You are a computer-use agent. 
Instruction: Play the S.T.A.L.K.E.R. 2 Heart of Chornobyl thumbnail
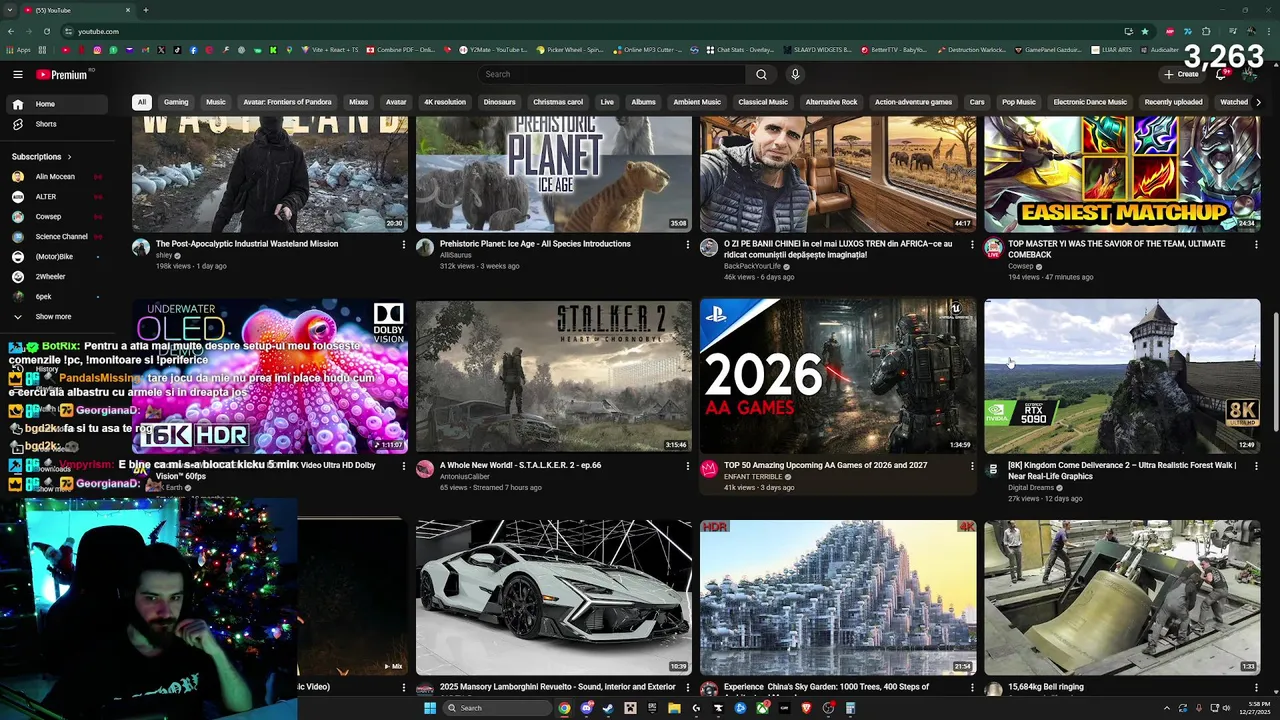click(x=554, y=376)
